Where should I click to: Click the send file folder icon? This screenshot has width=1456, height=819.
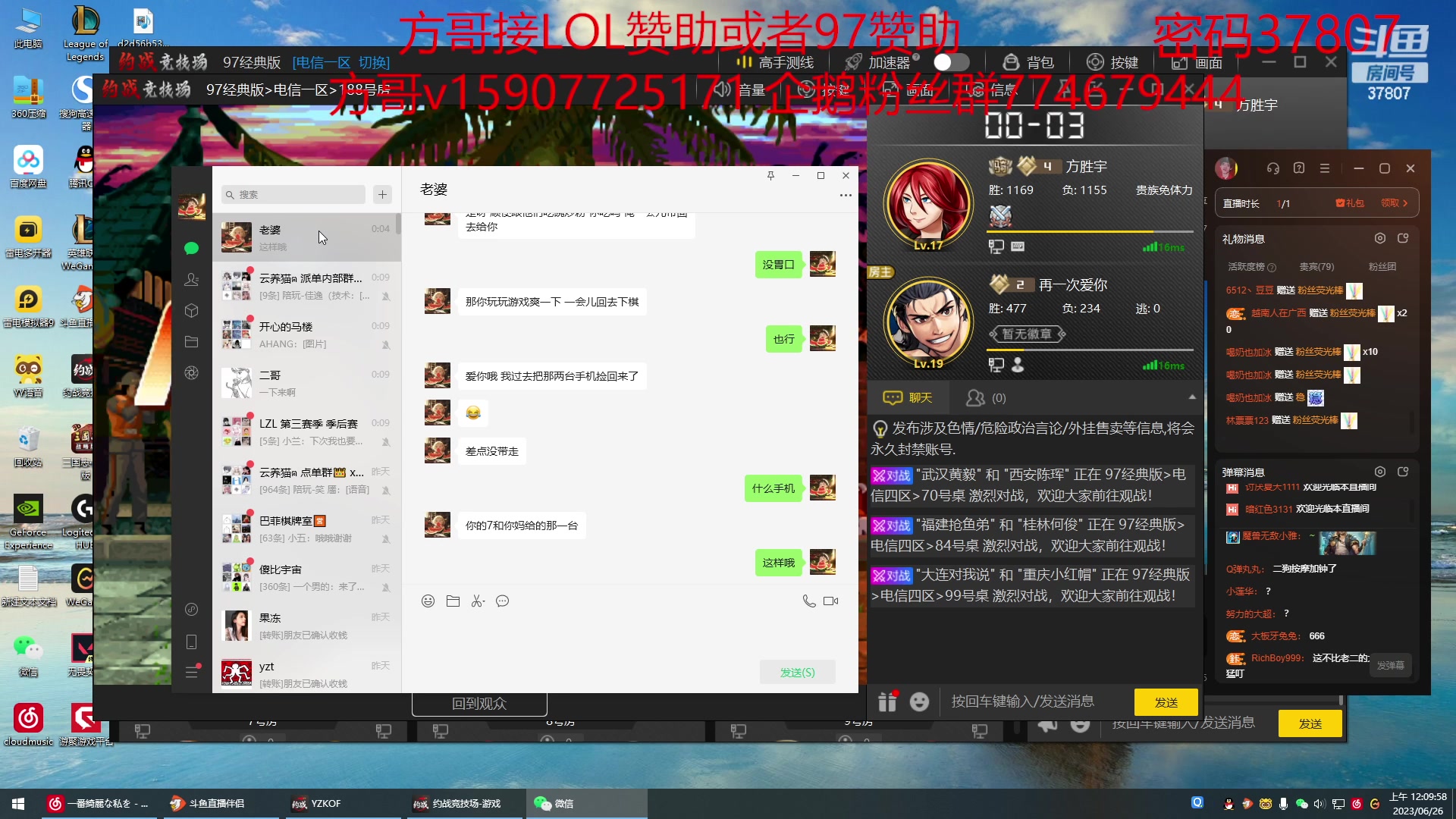click(453, 601)
